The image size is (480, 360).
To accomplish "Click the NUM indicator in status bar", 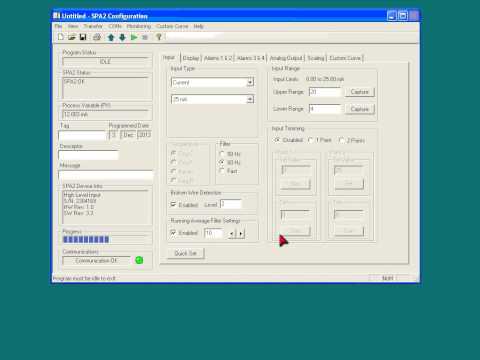I will (387, 278).
